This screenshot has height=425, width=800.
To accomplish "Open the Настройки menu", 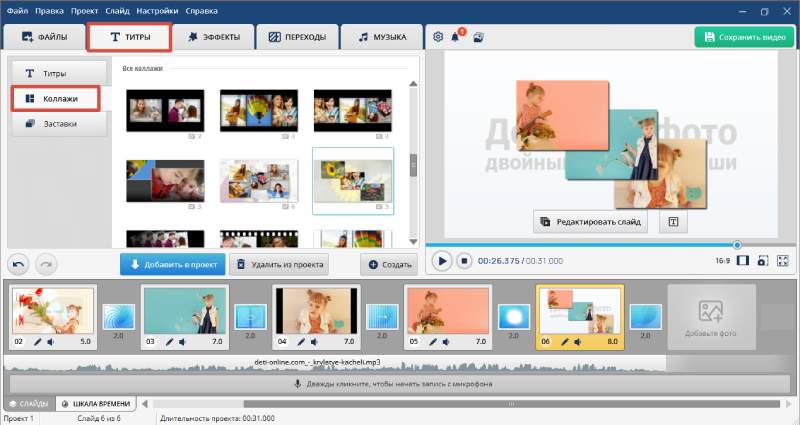I will 158,11.
